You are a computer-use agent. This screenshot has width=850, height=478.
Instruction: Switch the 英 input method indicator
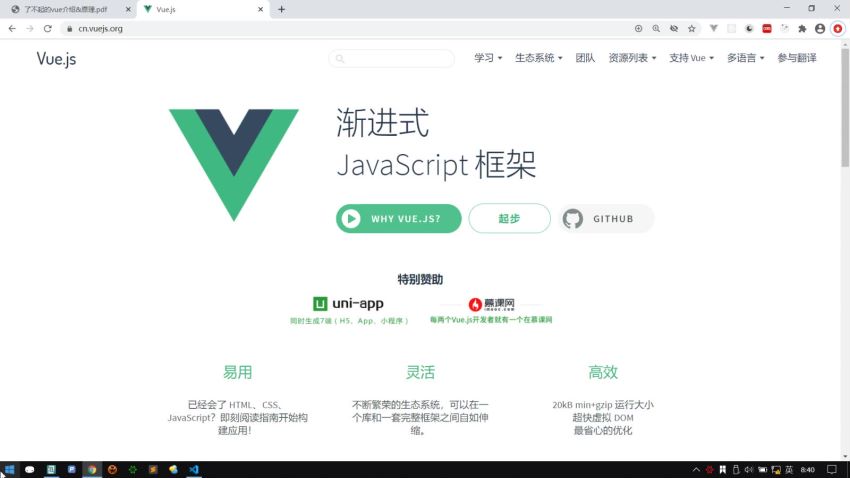(789, 470)
